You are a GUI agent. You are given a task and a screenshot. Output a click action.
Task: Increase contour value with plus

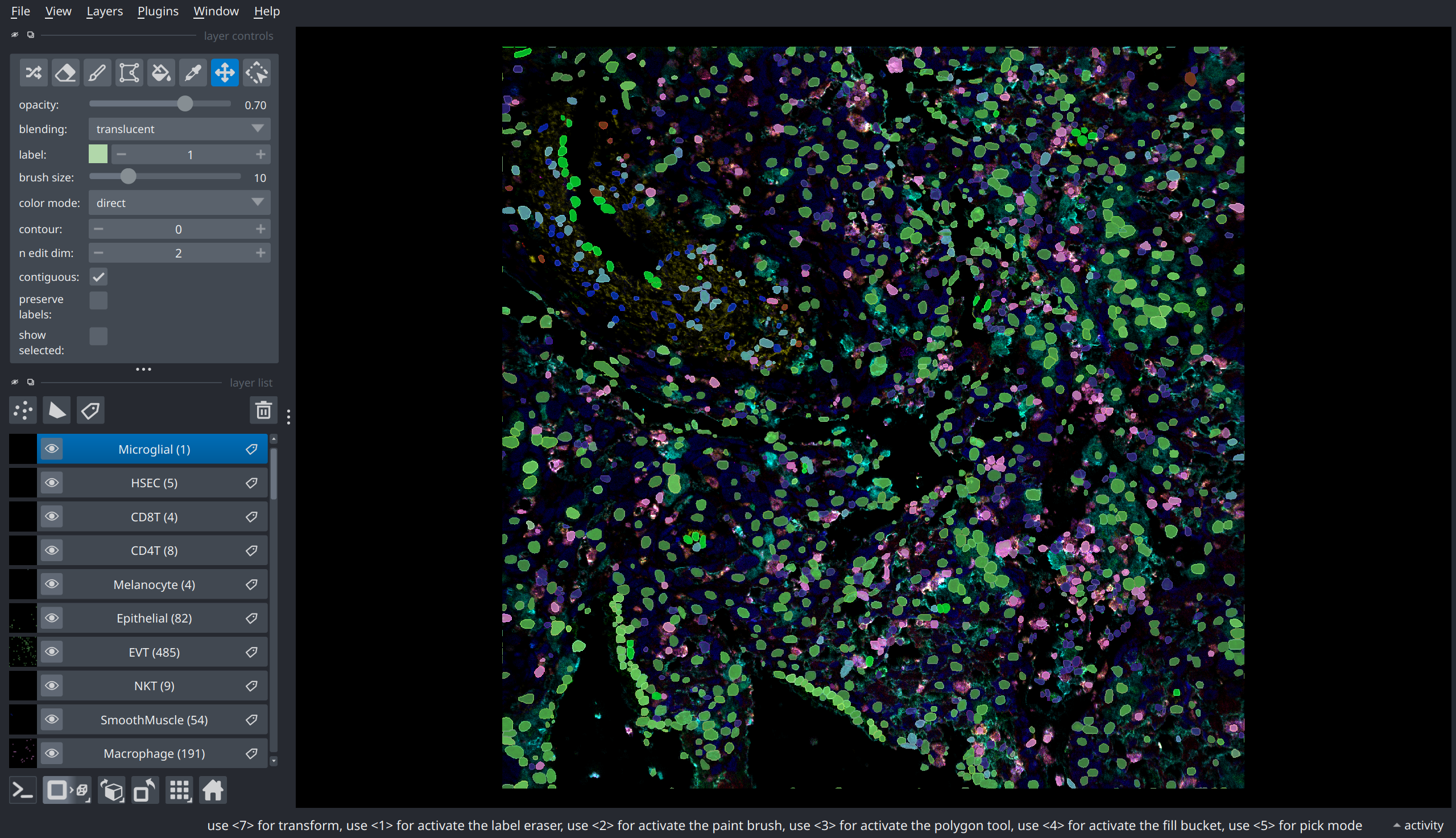[x=261, y=229]
